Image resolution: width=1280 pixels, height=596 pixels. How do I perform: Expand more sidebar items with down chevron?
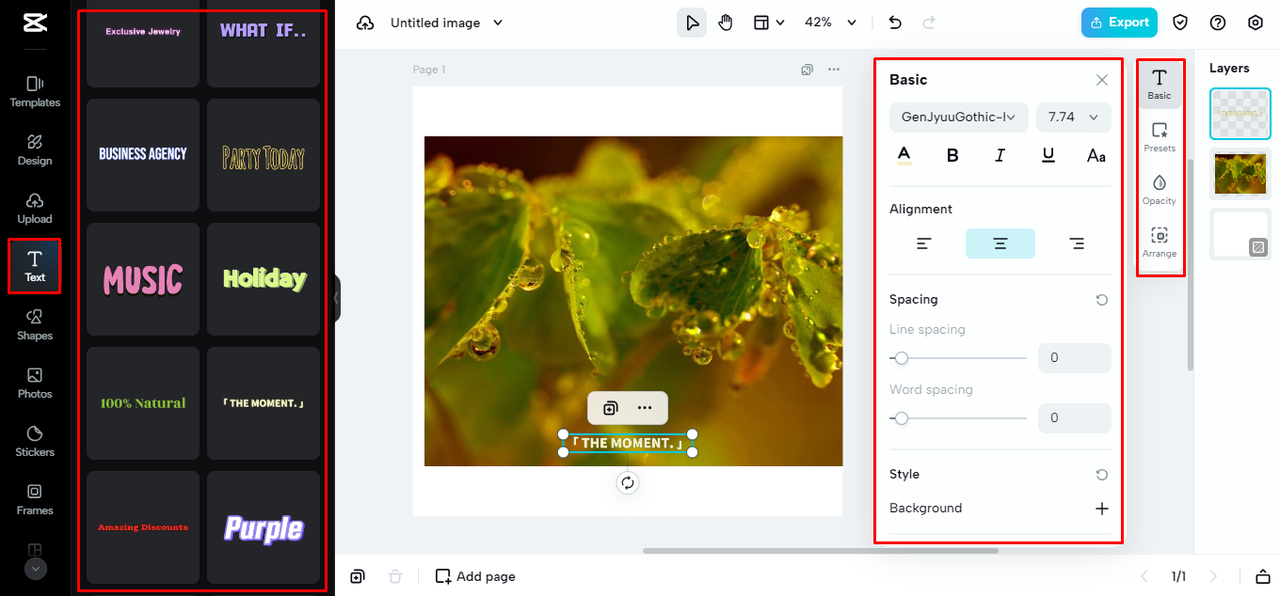tap(35, 569)
